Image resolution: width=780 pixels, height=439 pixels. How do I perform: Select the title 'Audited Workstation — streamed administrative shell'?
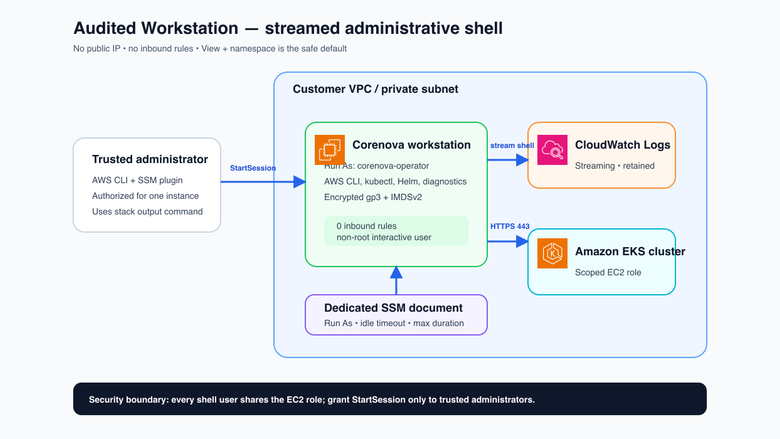tap(288, 28)
